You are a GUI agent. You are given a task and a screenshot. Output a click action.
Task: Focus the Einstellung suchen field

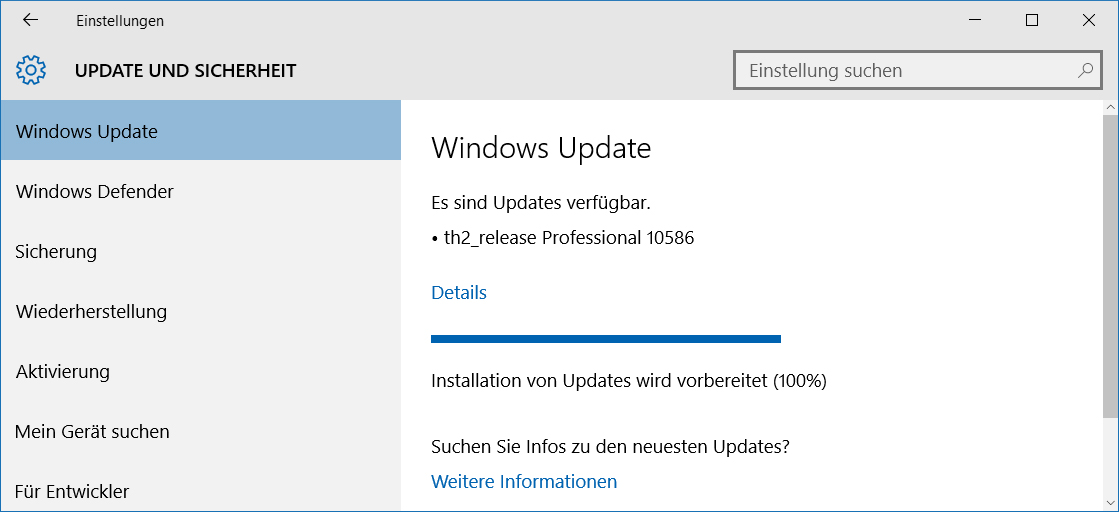click(x=916, y=70)
